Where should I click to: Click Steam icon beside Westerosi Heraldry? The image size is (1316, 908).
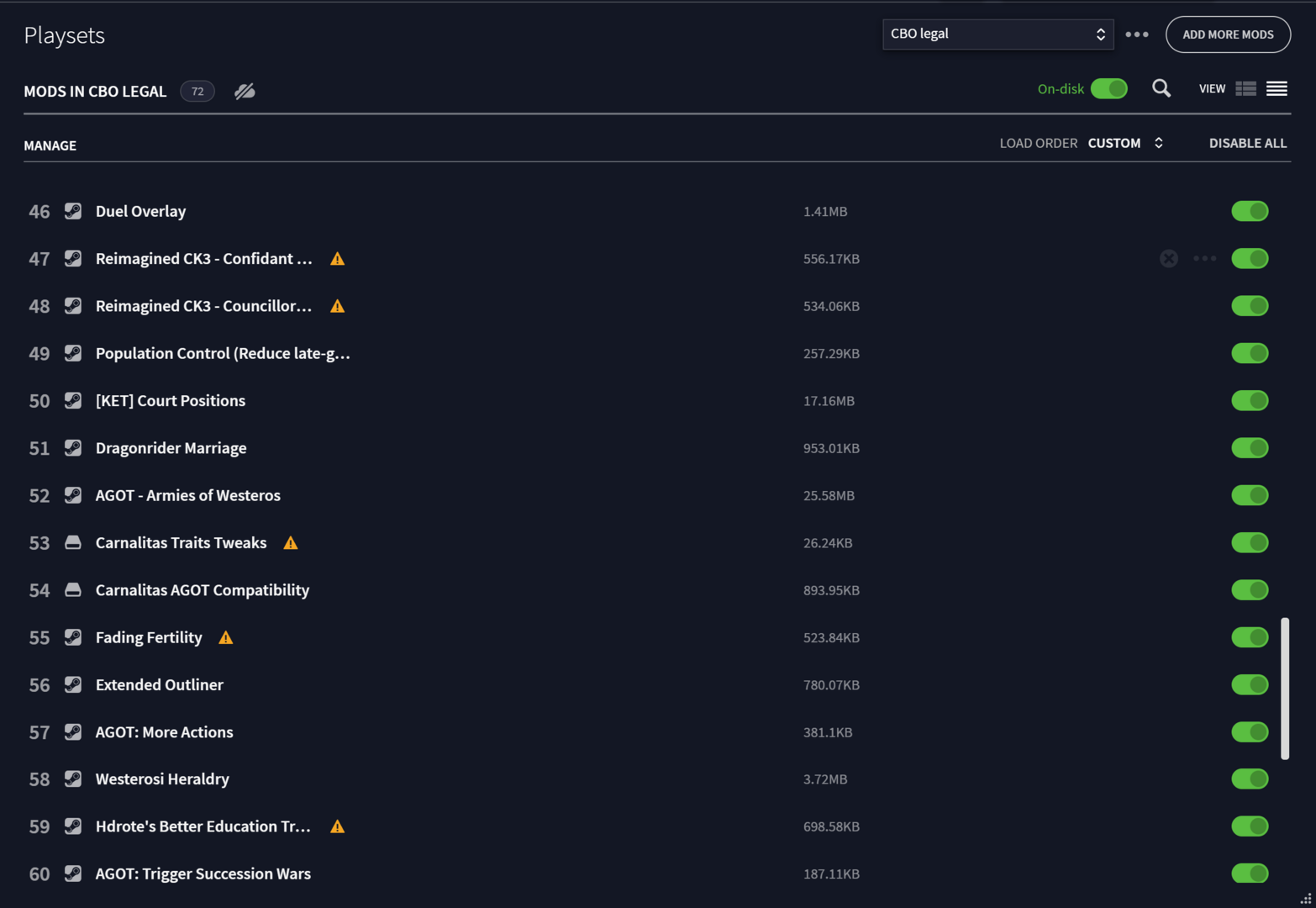(x=73, y=779)
